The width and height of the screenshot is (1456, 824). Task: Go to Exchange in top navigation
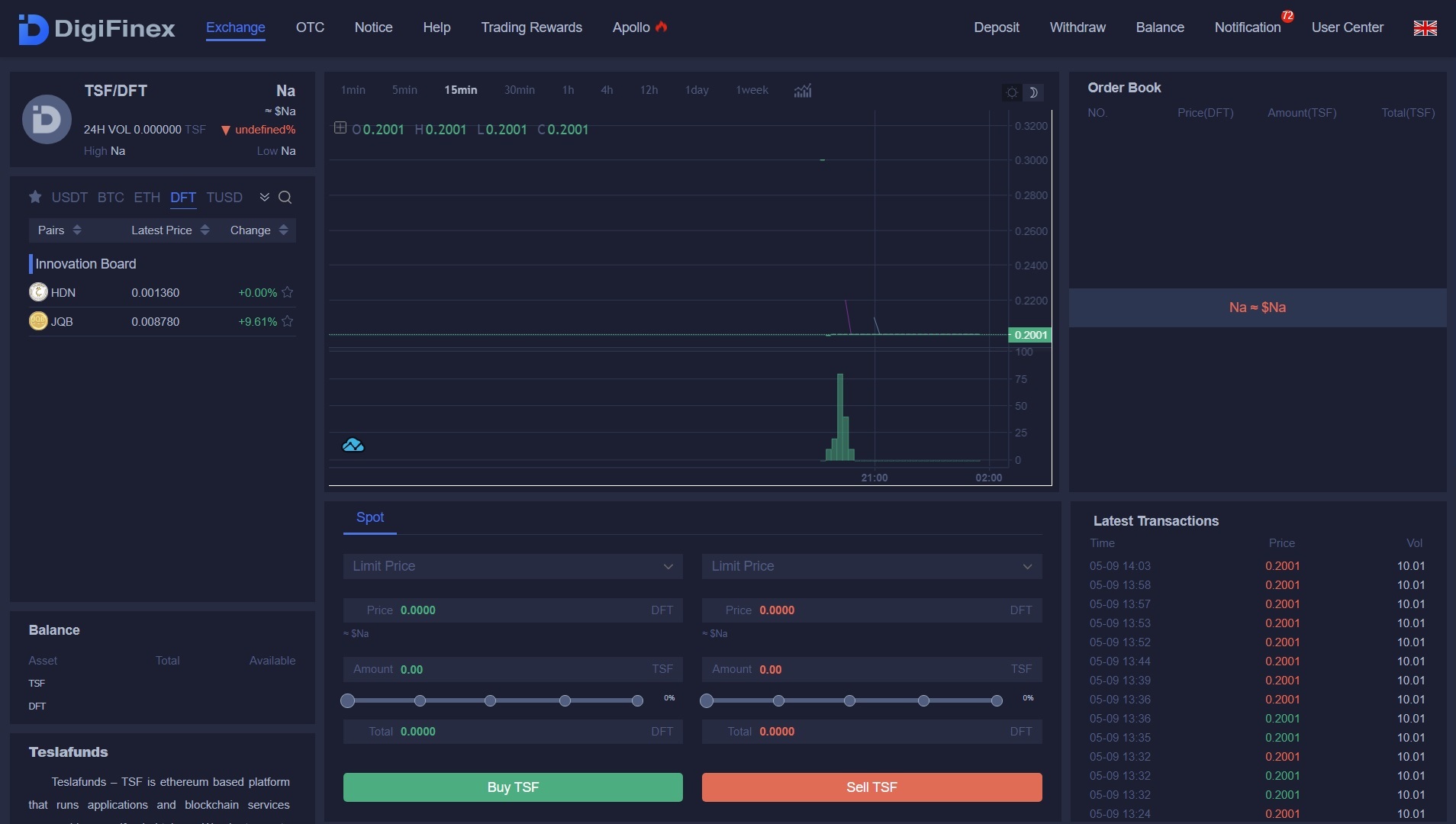236,27
